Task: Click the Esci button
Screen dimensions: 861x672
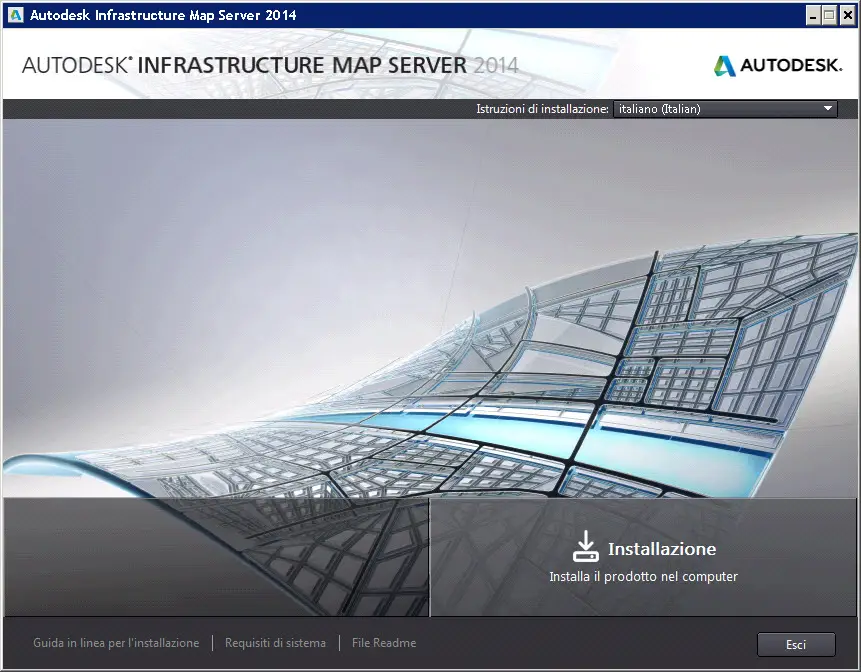Action: click(796, 645)
